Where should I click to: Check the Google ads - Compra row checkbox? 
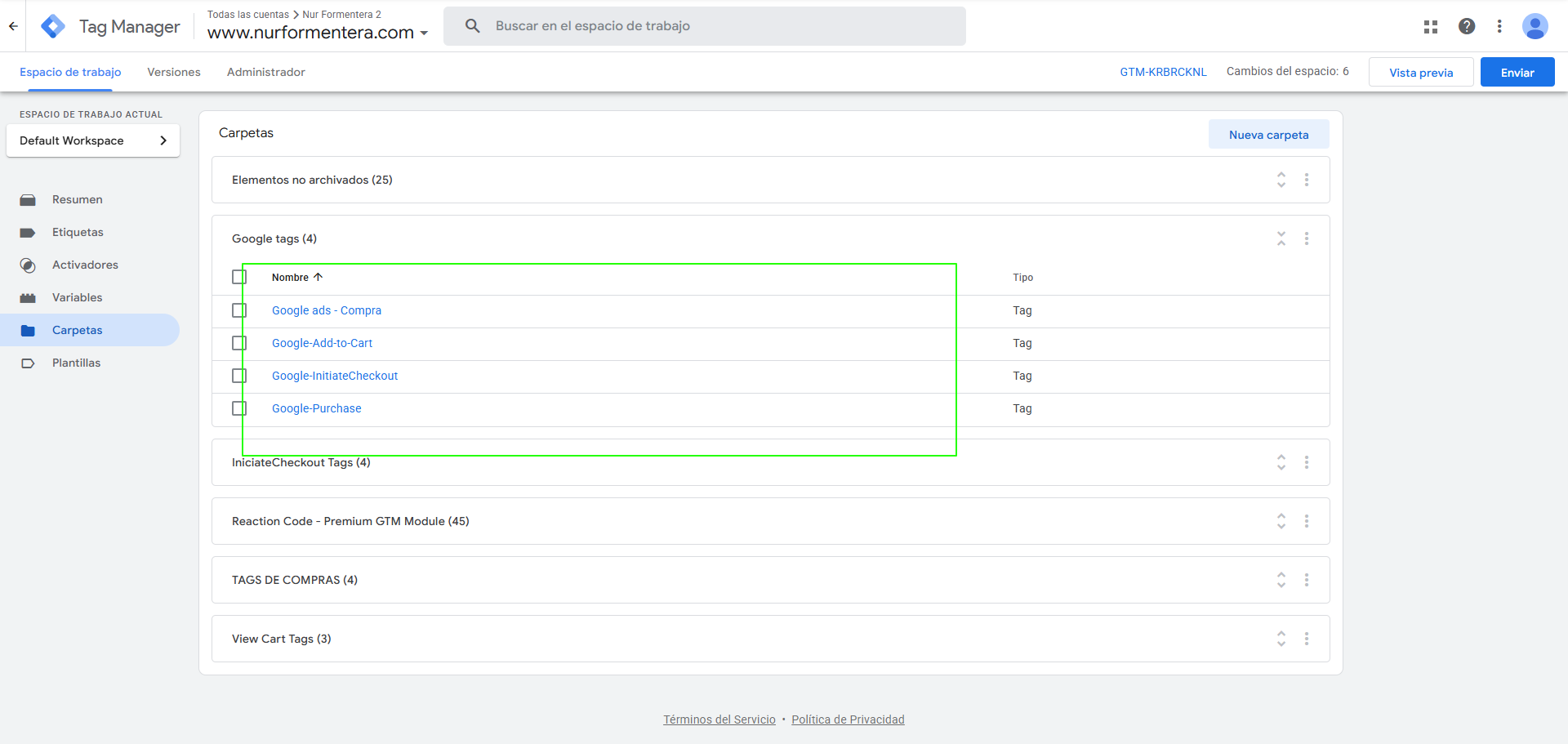click(x=239, y=310)
